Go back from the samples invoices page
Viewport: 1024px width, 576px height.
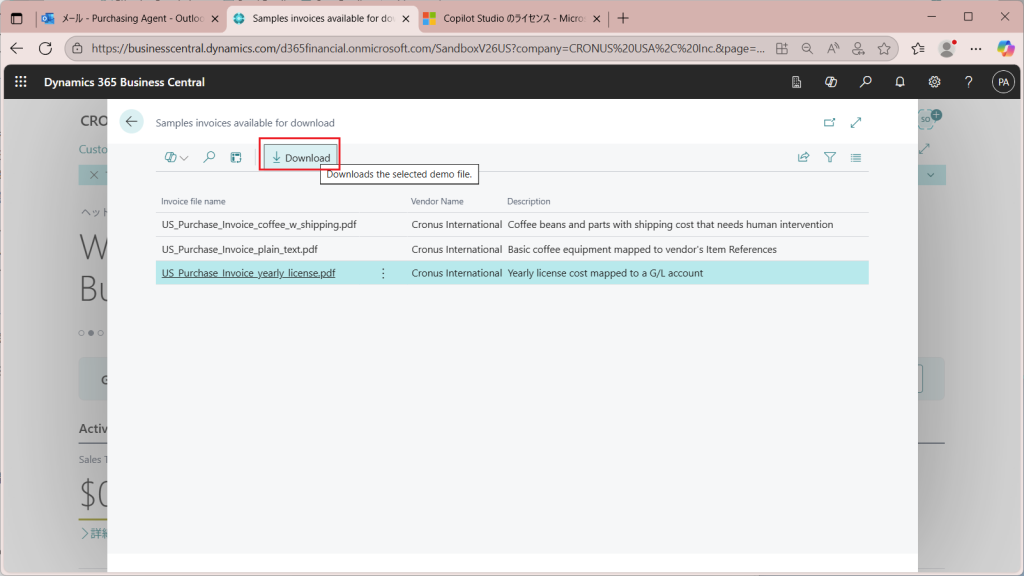point(131,121)
